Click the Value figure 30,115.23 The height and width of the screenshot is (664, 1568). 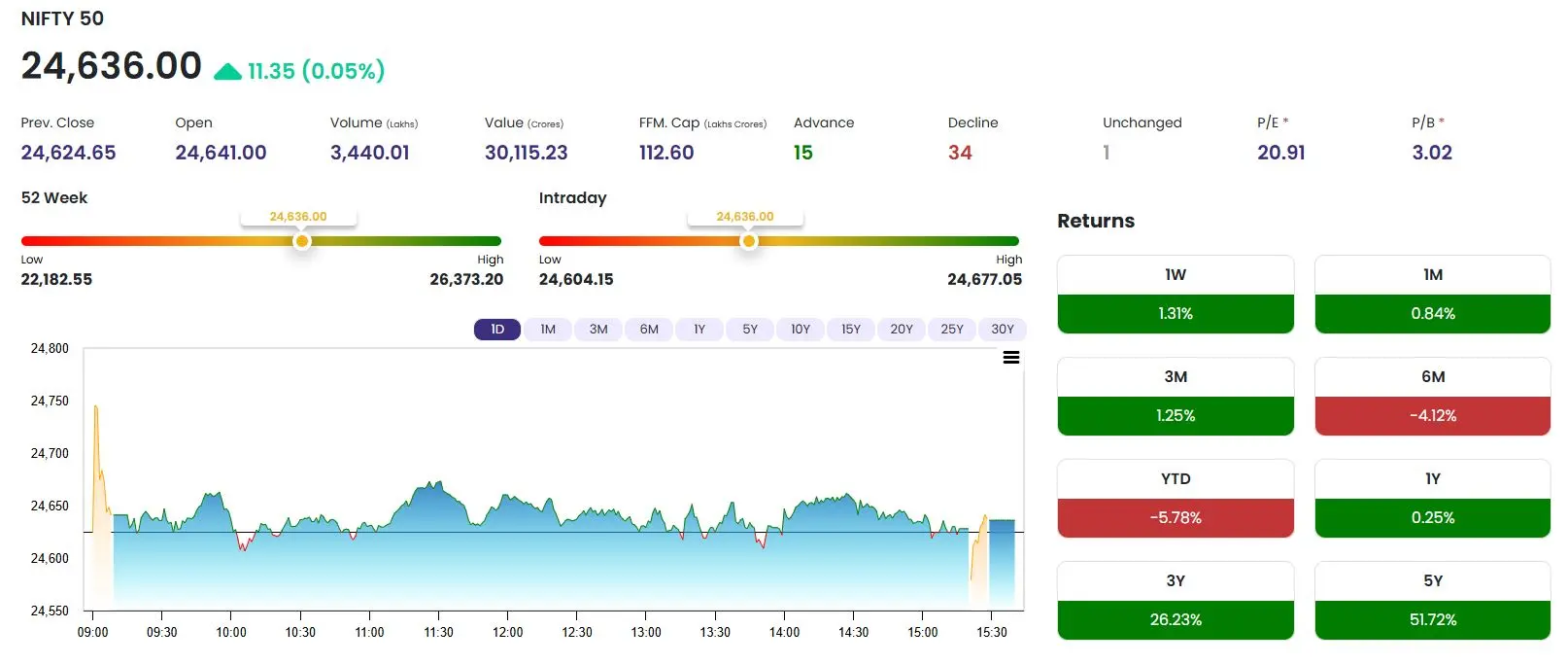click(x=526, y=153)
